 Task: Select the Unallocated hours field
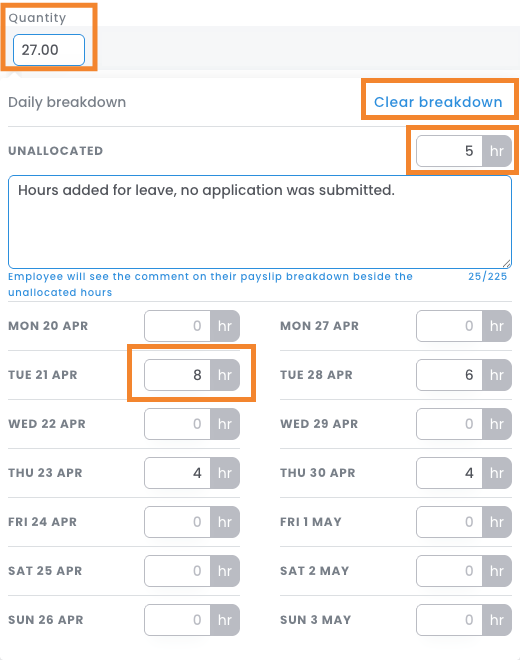pyautogui.click(x=449, y=151)
